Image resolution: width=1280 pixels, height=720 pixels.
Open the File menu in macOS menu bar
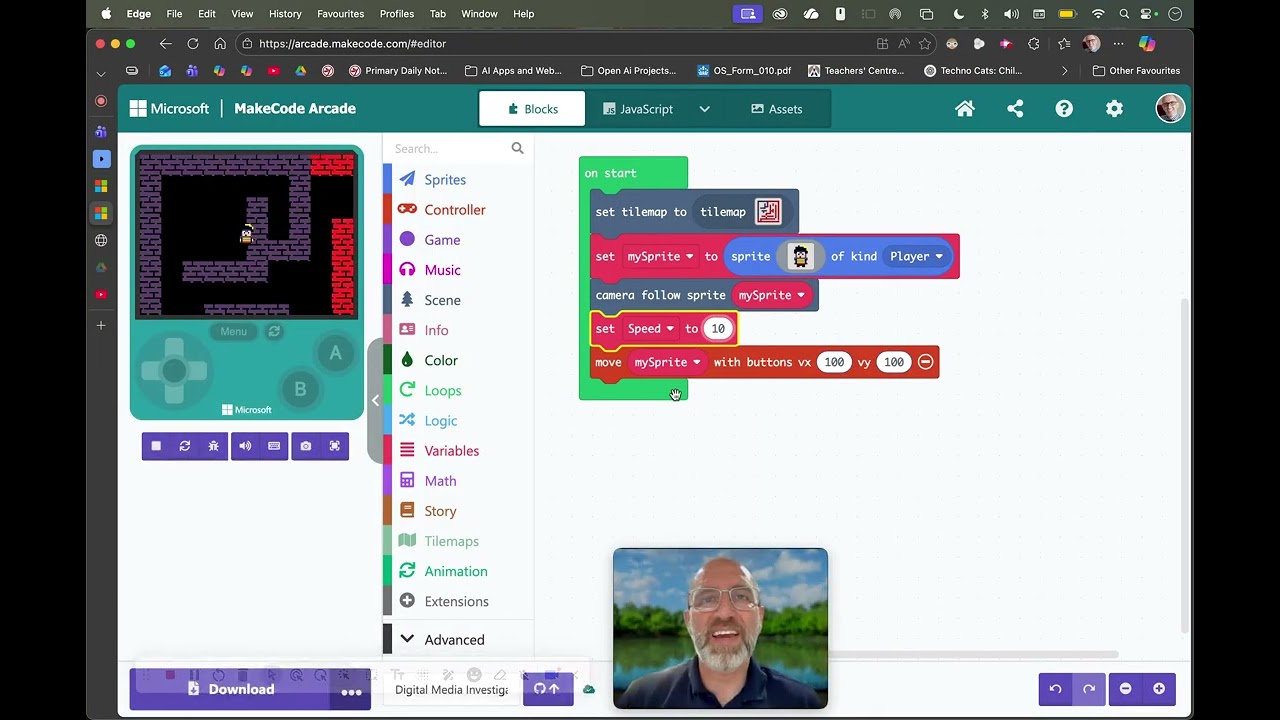coord(174,14)
